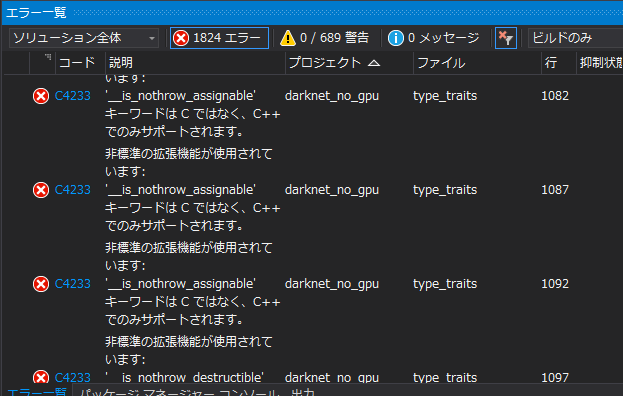The image size is (623, 396).
Task: Click line number 1087
Action: [x=555, y=190]
